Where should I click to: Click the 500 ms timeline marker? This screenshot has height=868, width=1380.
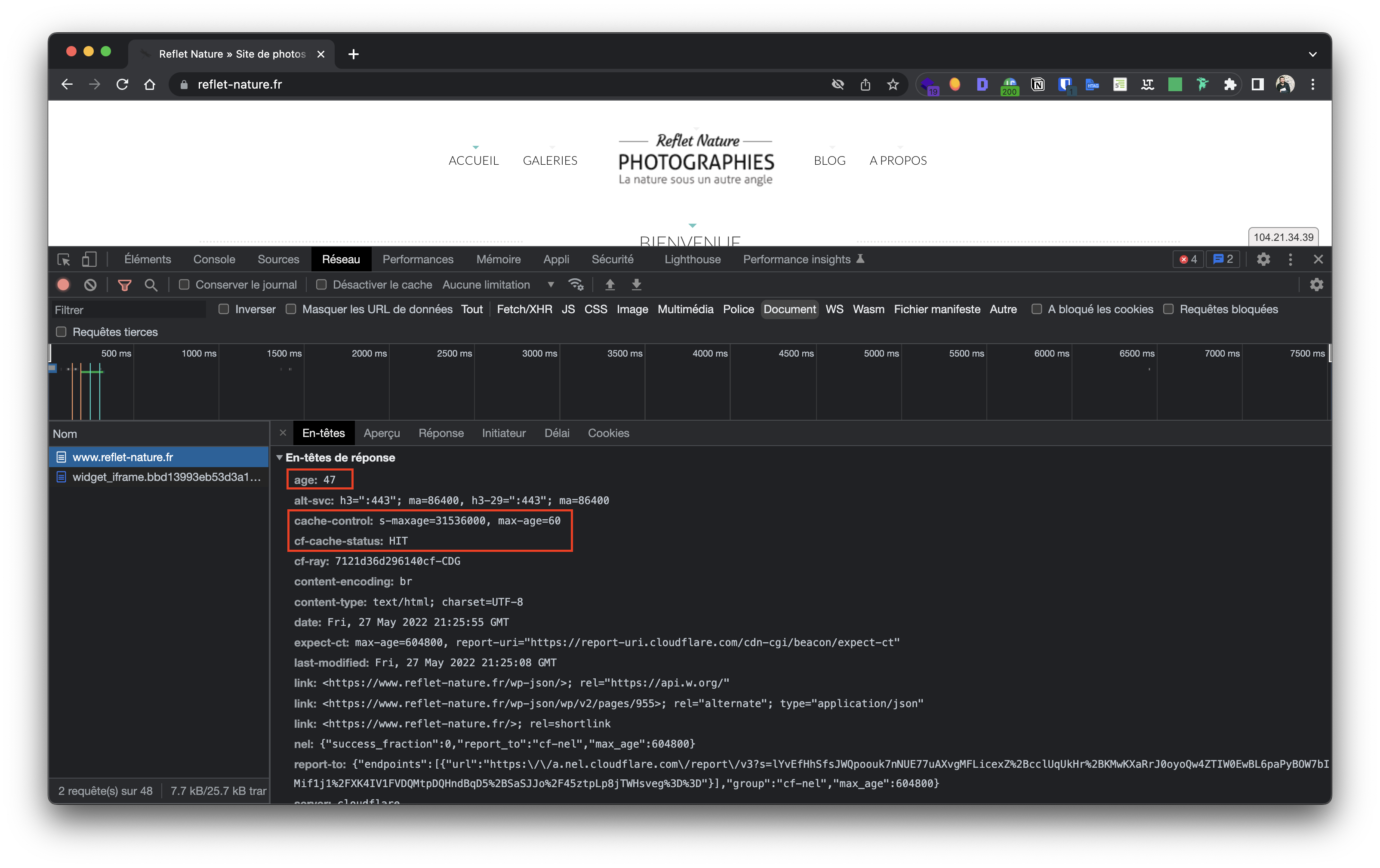(116, 354)
